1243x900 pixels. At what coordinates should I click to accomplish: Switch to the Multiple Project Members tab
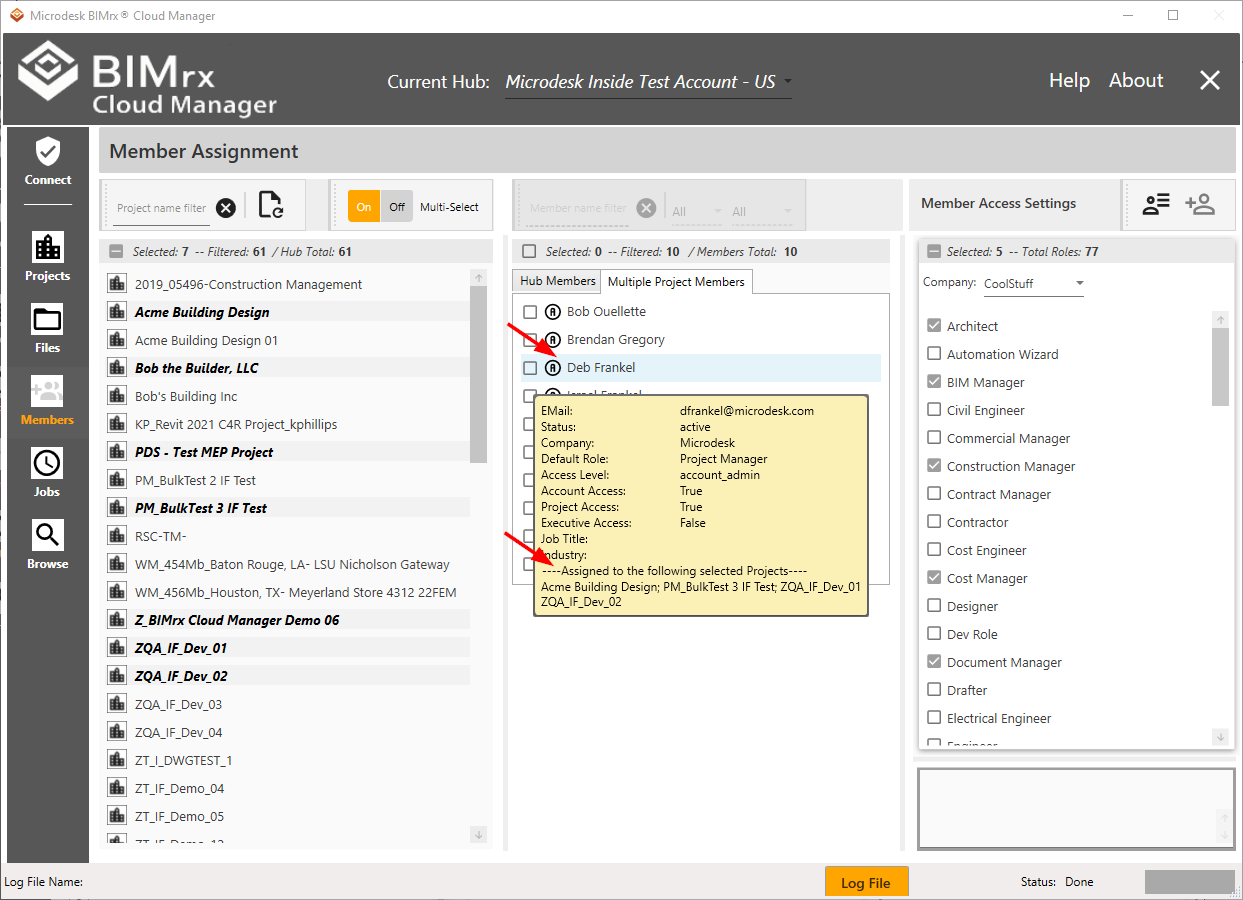click(x=676, y=282)
